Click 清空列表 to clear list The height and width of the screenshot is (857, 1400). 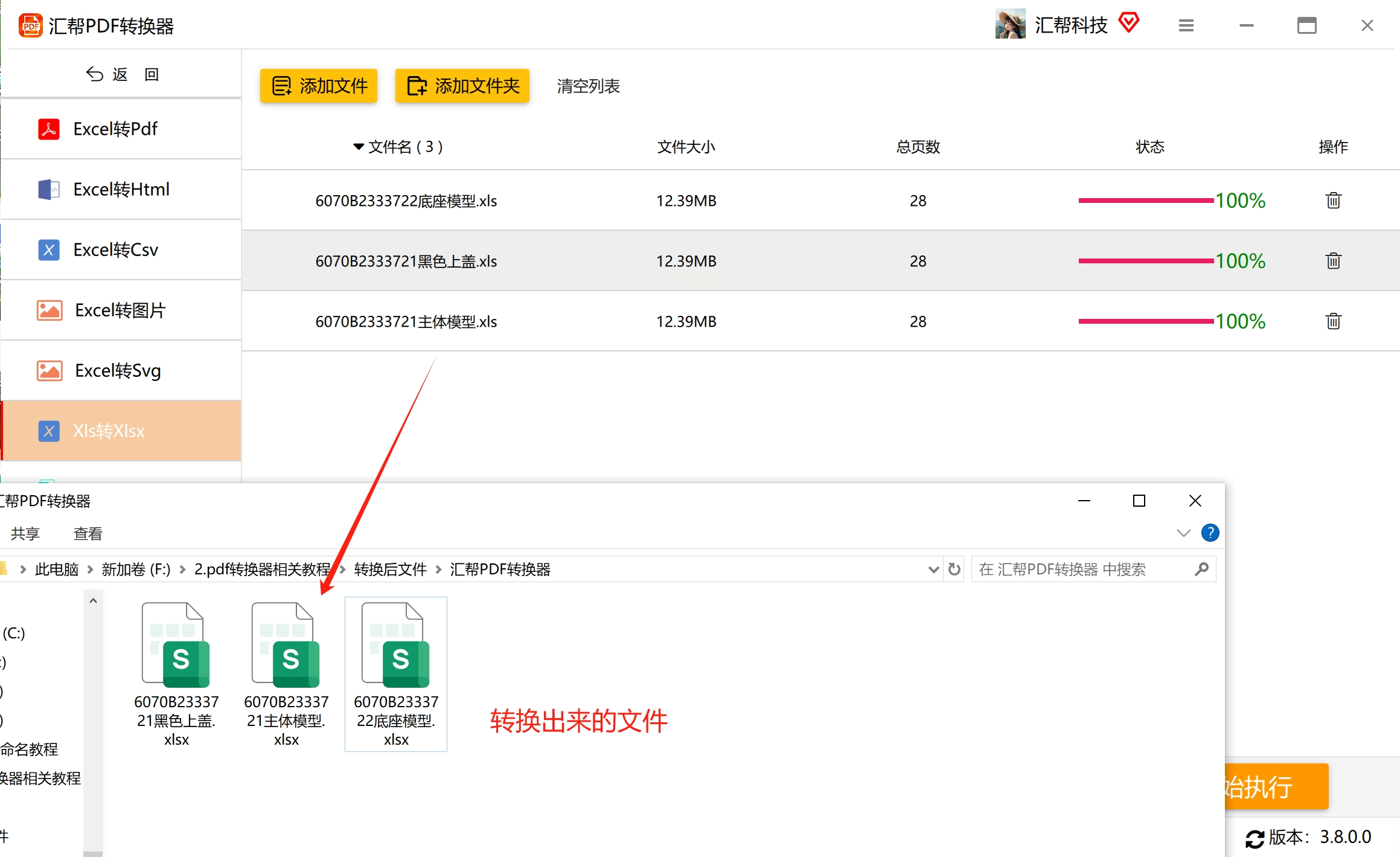[x=588, y=86]
